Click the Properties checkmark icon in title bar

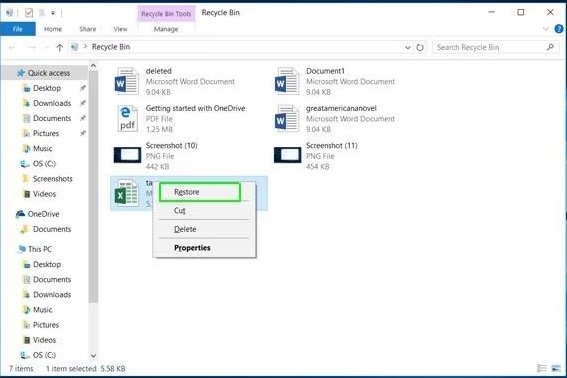click(29, 13)
